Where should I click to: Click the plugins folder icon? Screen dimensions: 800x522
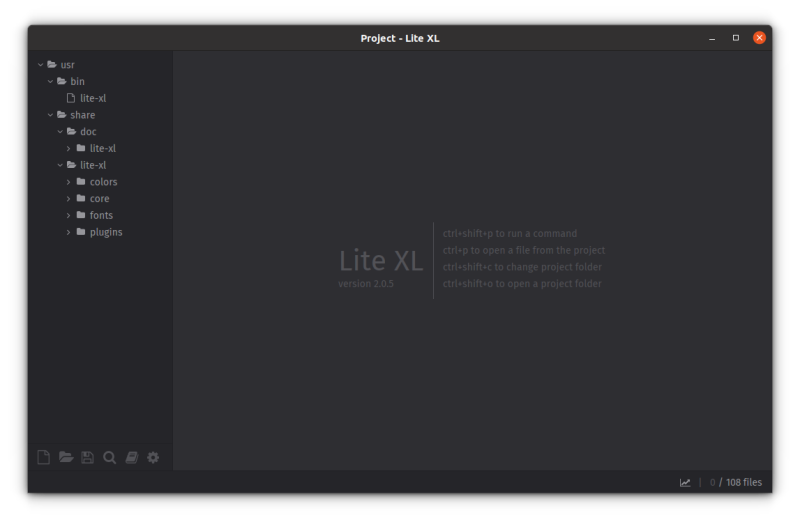coord(81,232)
